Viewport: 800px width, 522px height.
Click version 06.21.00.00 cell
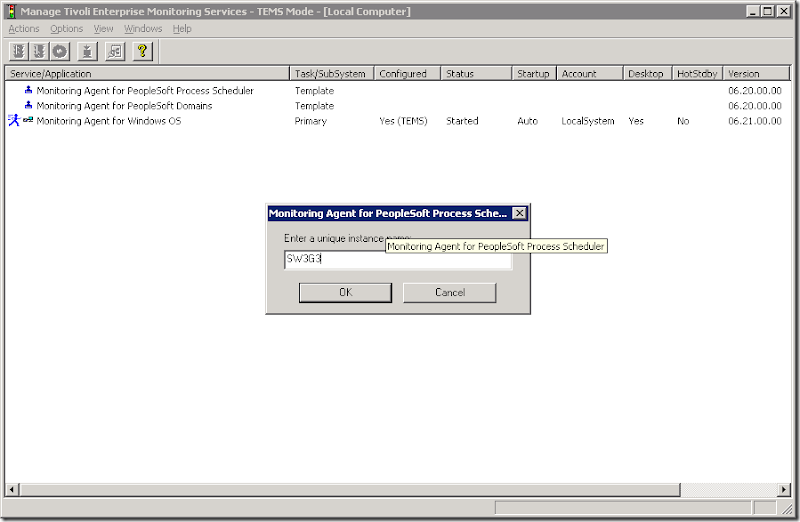point(755,121)
